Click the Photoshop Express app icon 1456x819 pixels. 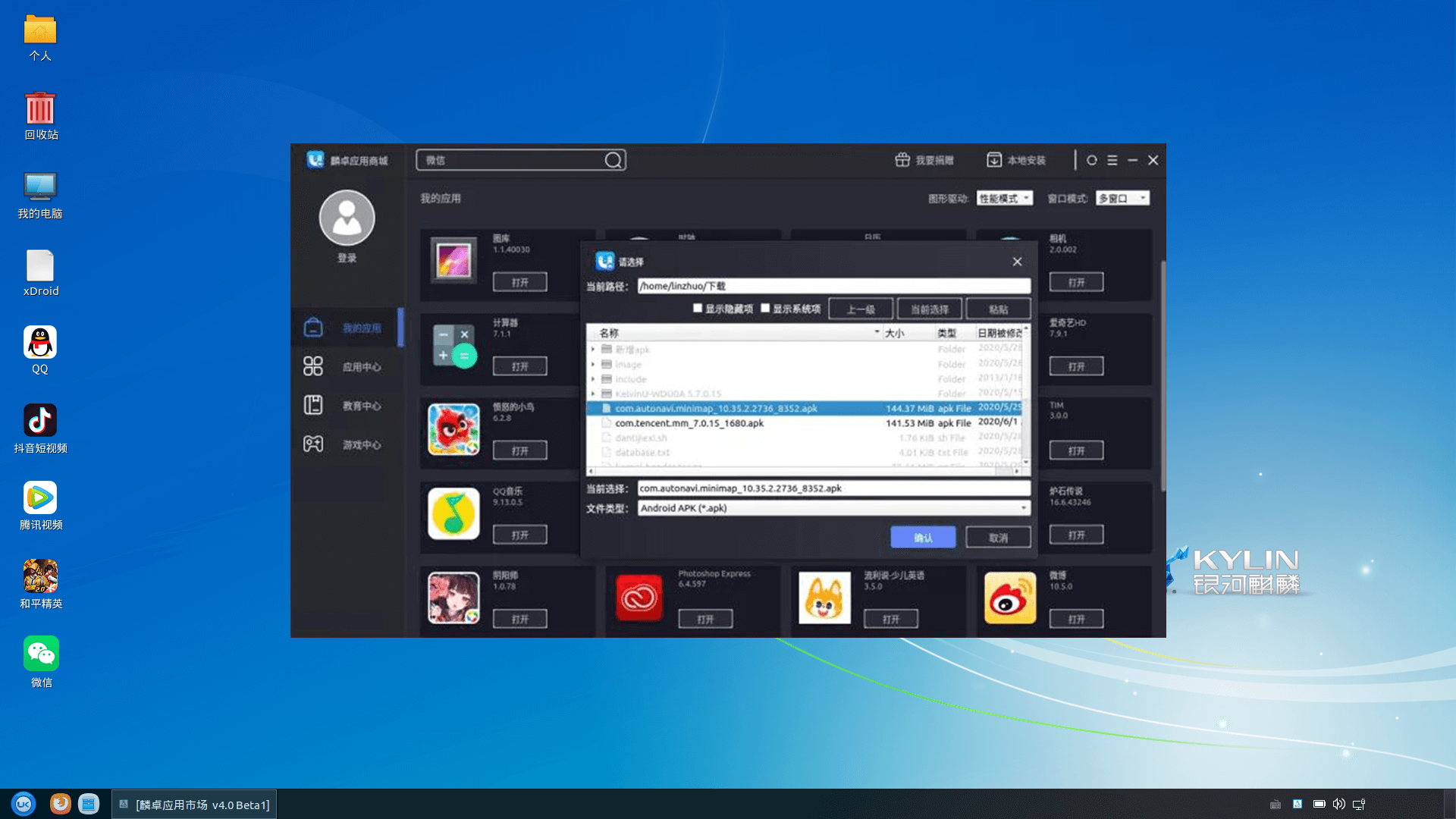[639, 598]
